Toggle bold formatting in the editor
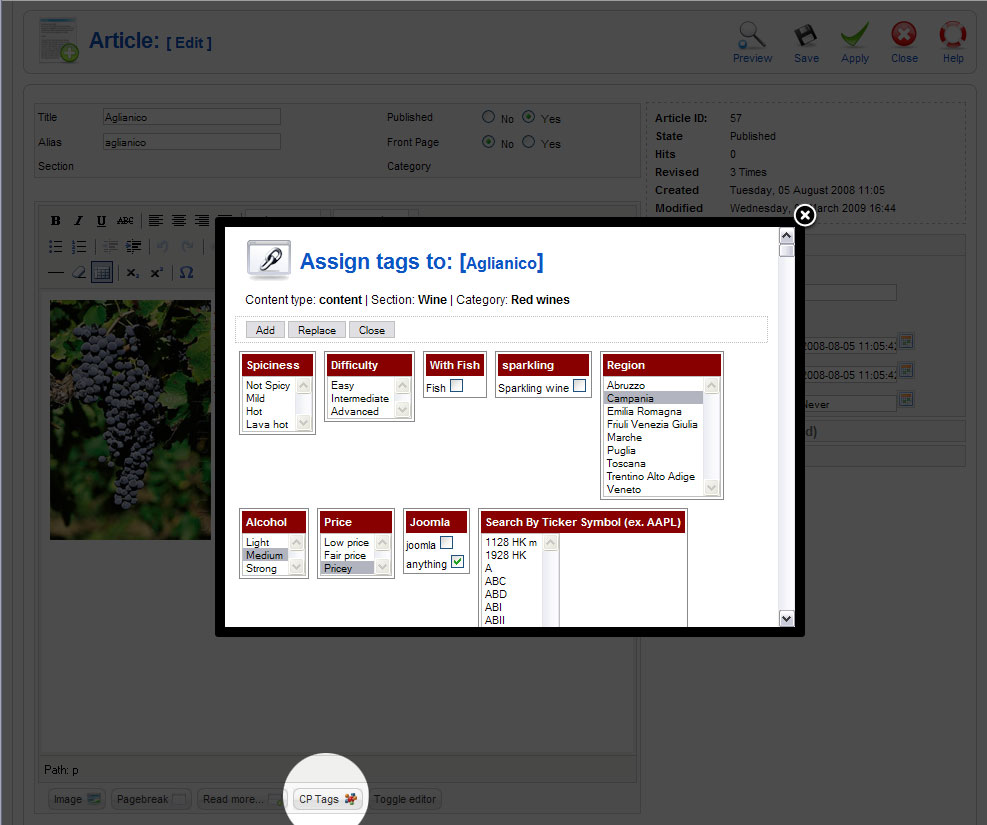Image resolution: width=987 pixels, height=825 pixels. pyautogui.click(x=56, y=221)
